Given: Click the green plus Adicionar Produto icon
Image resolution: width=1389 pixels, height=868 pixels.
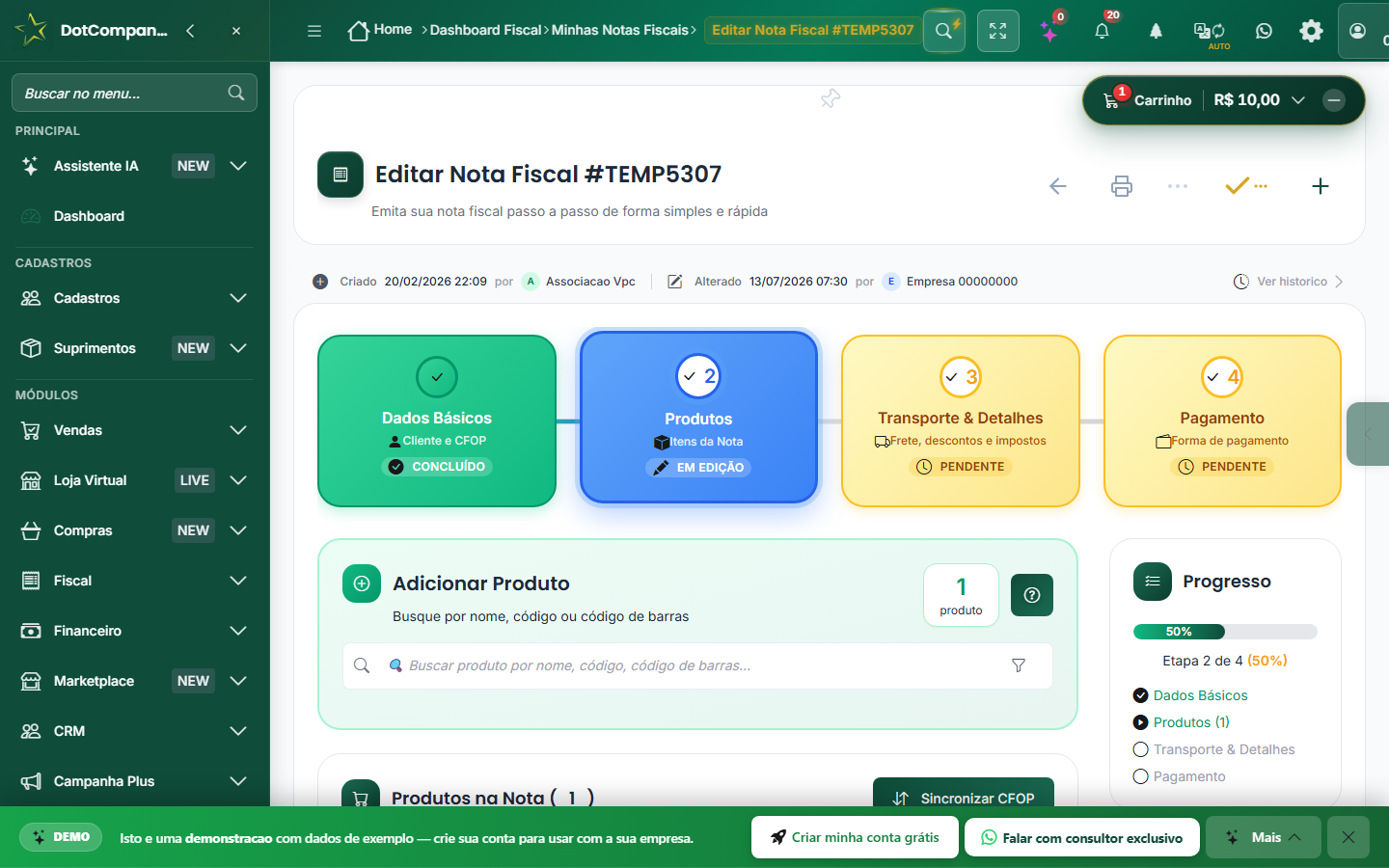Looking at the screenshot, I should 362,583.
